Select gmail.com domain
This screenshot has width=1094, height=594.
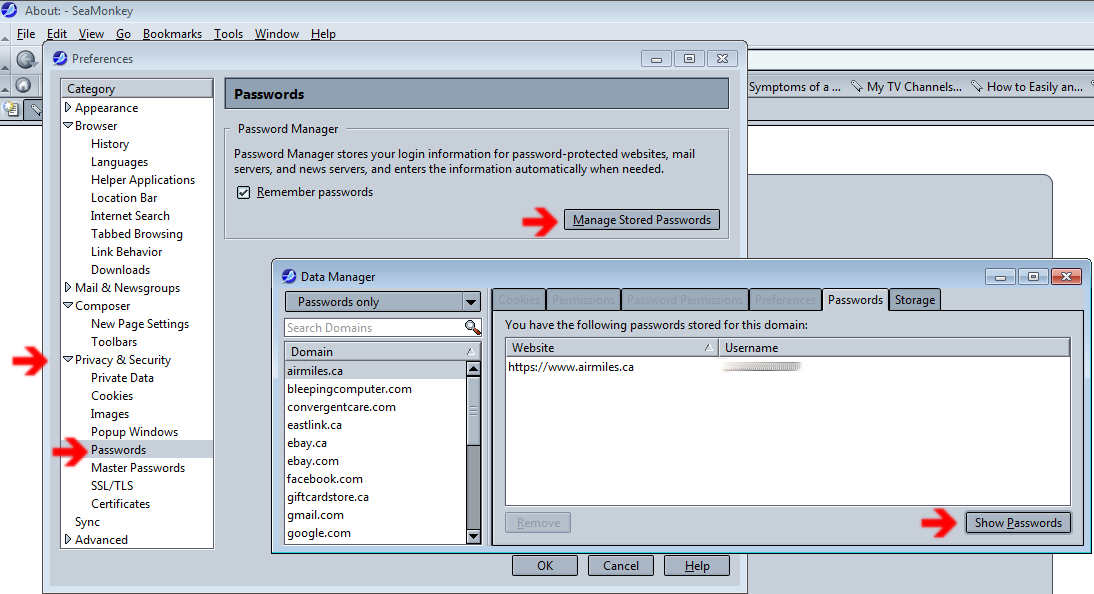coord(375,514)
